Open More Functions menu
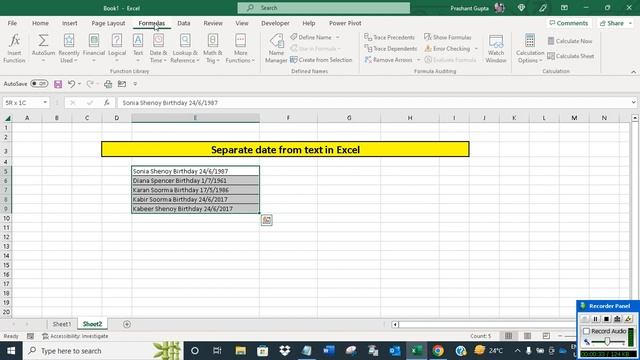Image resolution: width=640 pixels, height=360 pixels. (240, 48)
